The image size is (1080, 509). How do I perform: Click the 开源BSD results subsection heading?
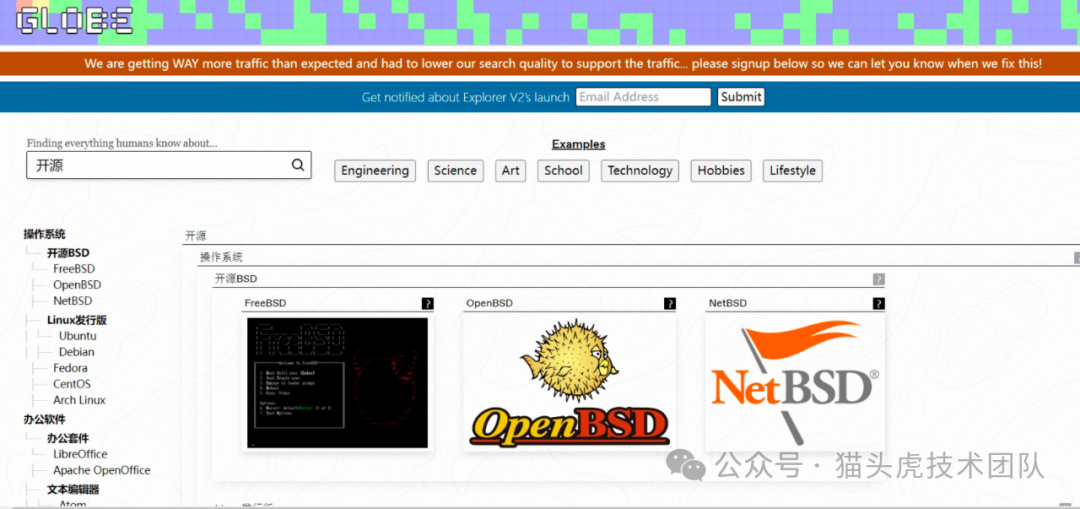236,279
